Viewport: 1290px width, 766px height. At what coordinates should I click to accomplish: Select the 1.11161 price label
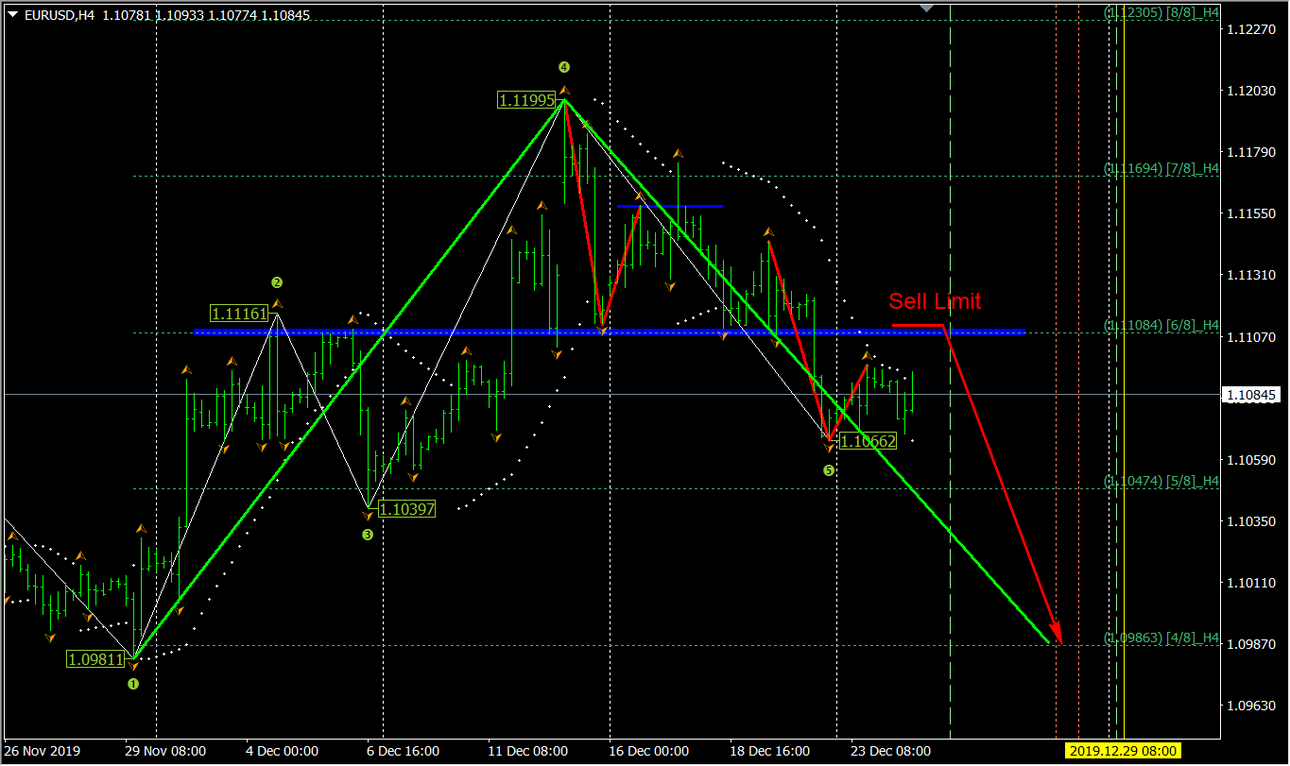tap(240, 313)
